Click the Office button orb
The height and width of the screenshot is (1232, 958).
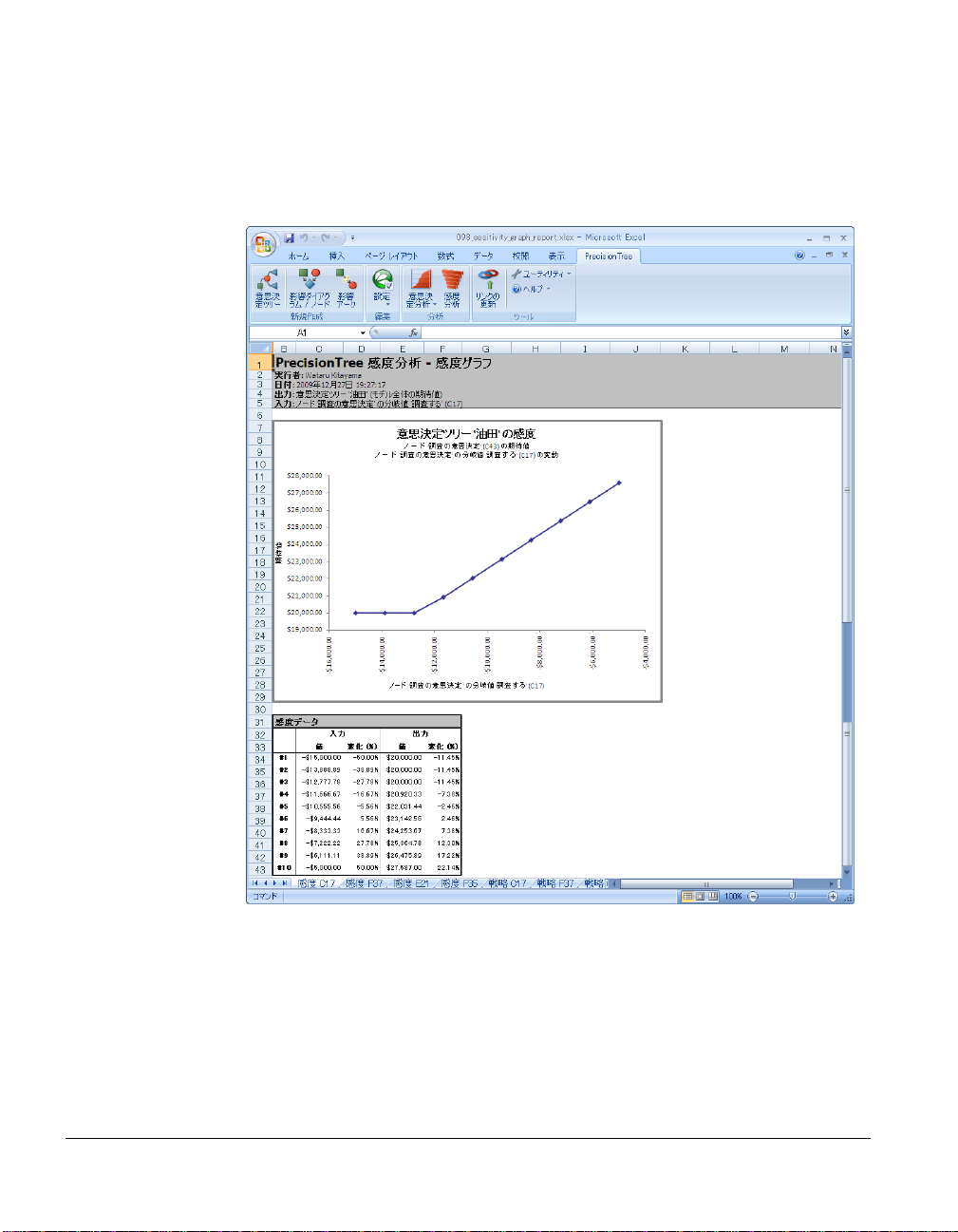click(x=263, y=243)
